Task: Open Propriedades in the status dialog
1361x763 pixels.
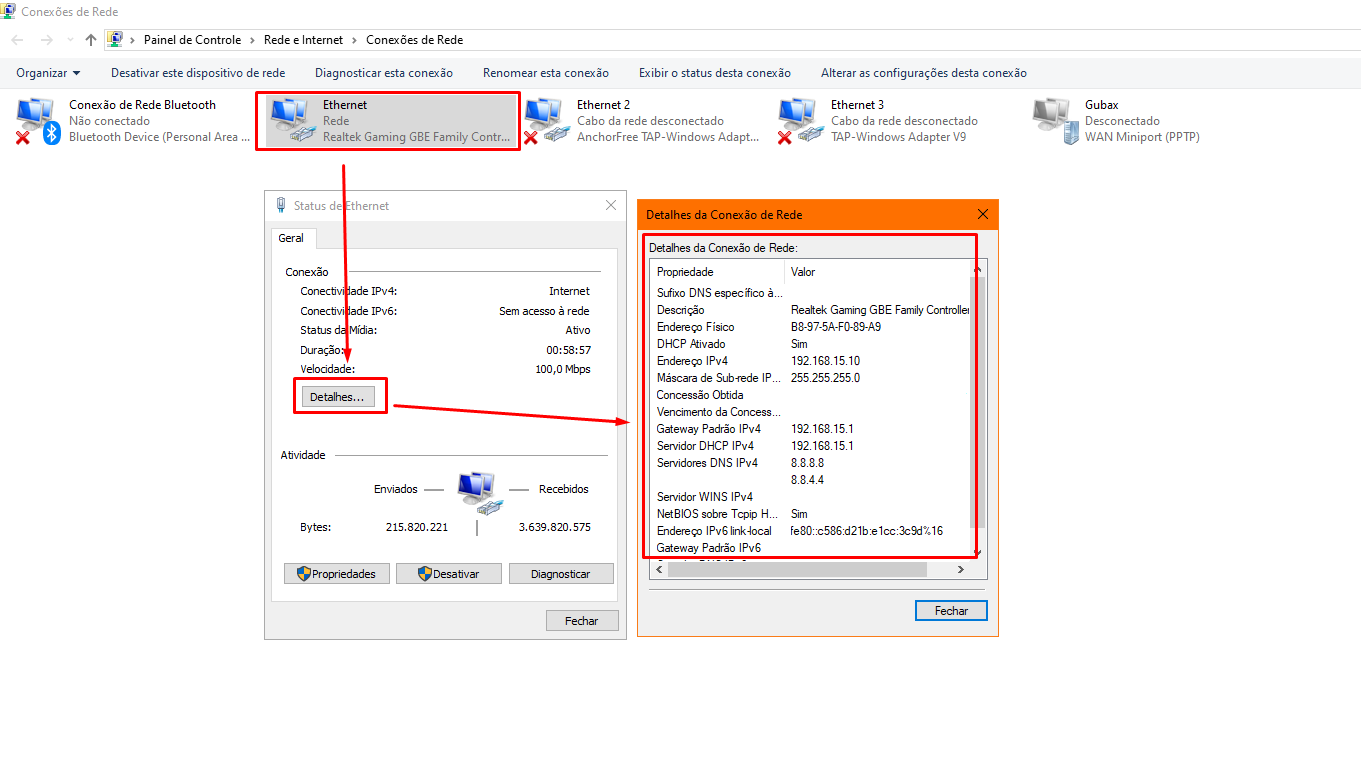Action: point(337,574)
